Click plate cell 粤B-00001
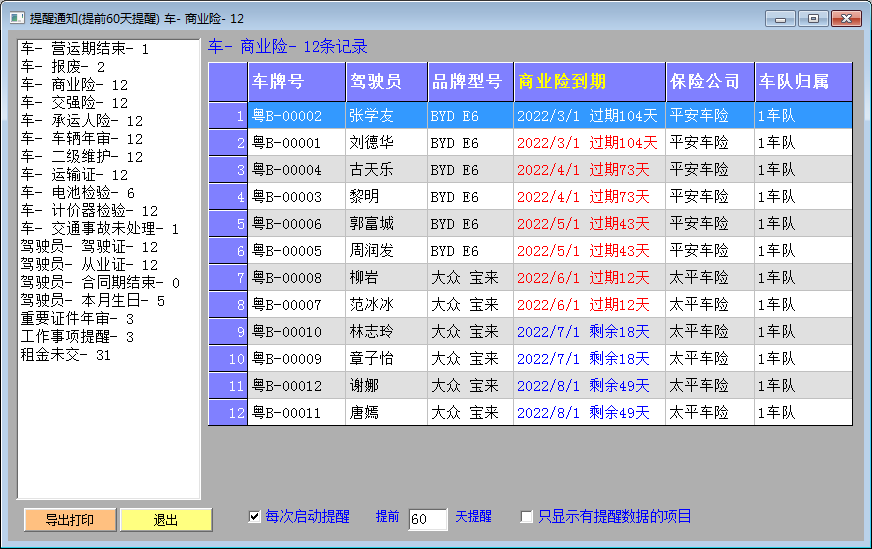872x549 pixels. tap(296, 143)
